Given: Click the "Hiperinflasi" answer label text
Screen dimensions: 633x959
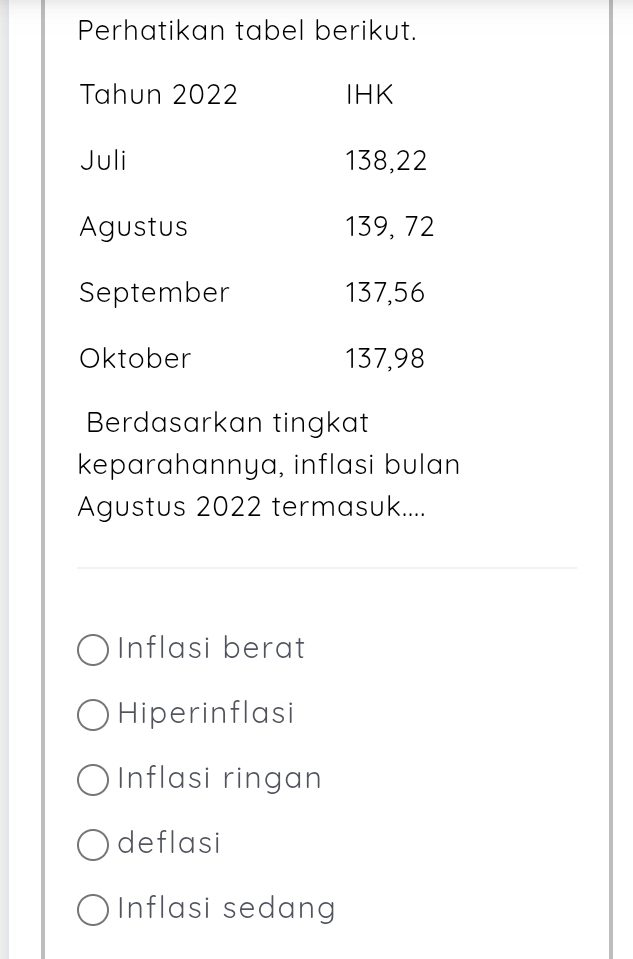Looking at the screenshot, I should coord(205,713).
